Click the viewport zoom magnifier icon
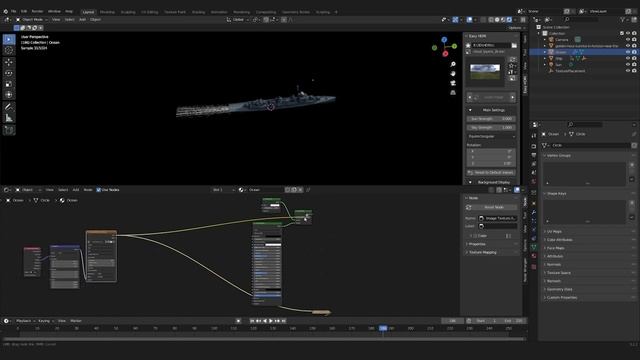The height and width of the screenshot is (360, 640). [453, 64]
